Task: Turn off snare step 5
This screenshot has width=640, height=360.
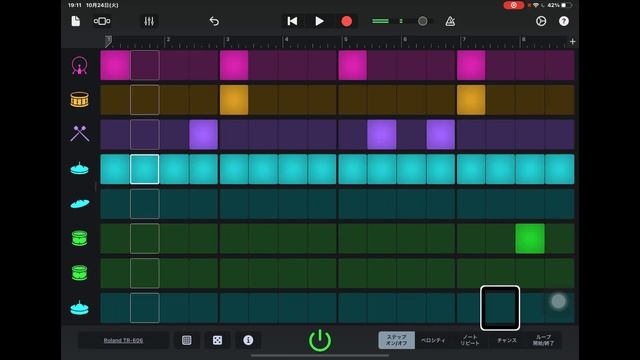Action: tap(234, 100)
